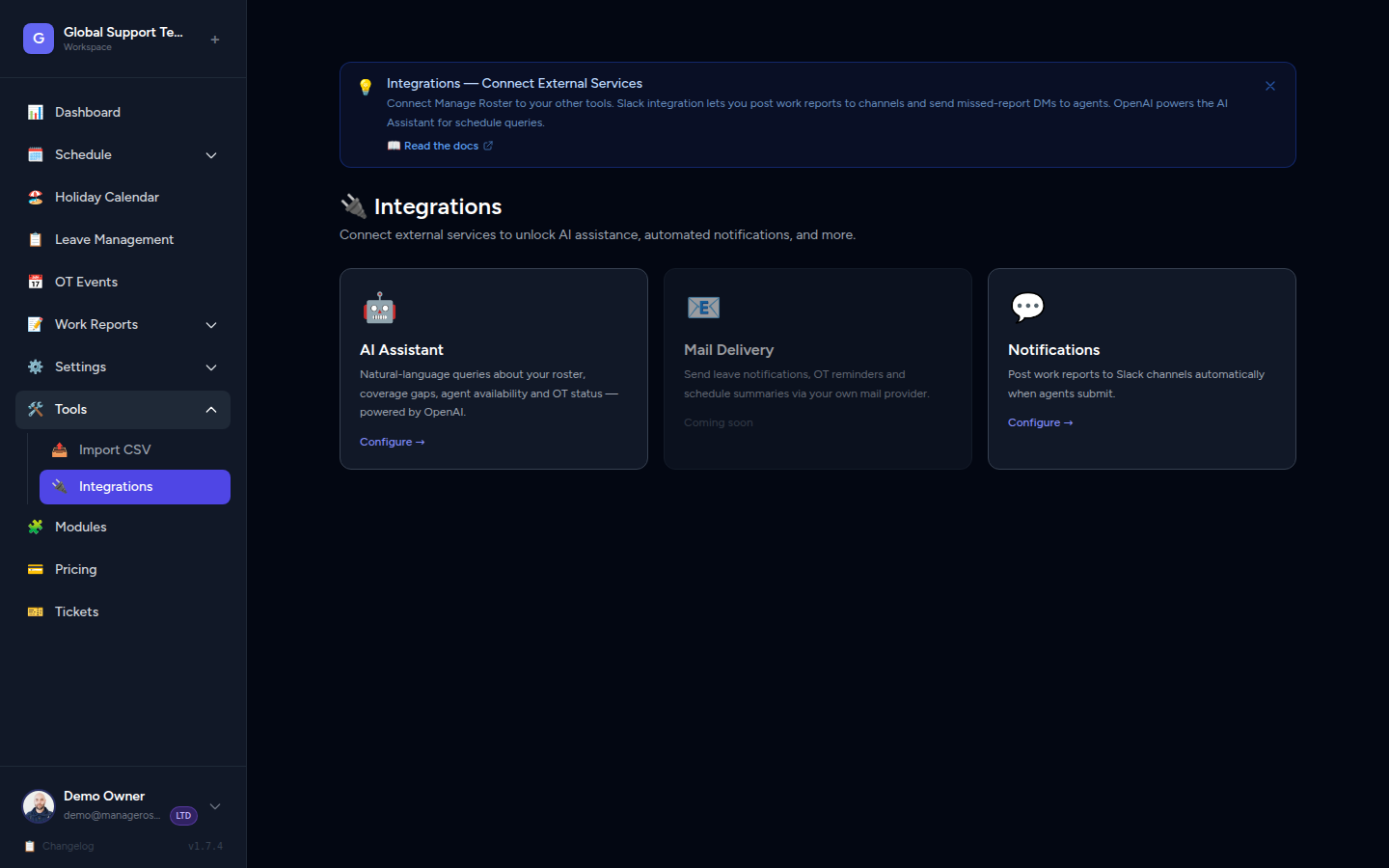Click the Tickets ticket icon
Image resolution: width=1389 pixels, height=868 pixels.
(36, 611)
